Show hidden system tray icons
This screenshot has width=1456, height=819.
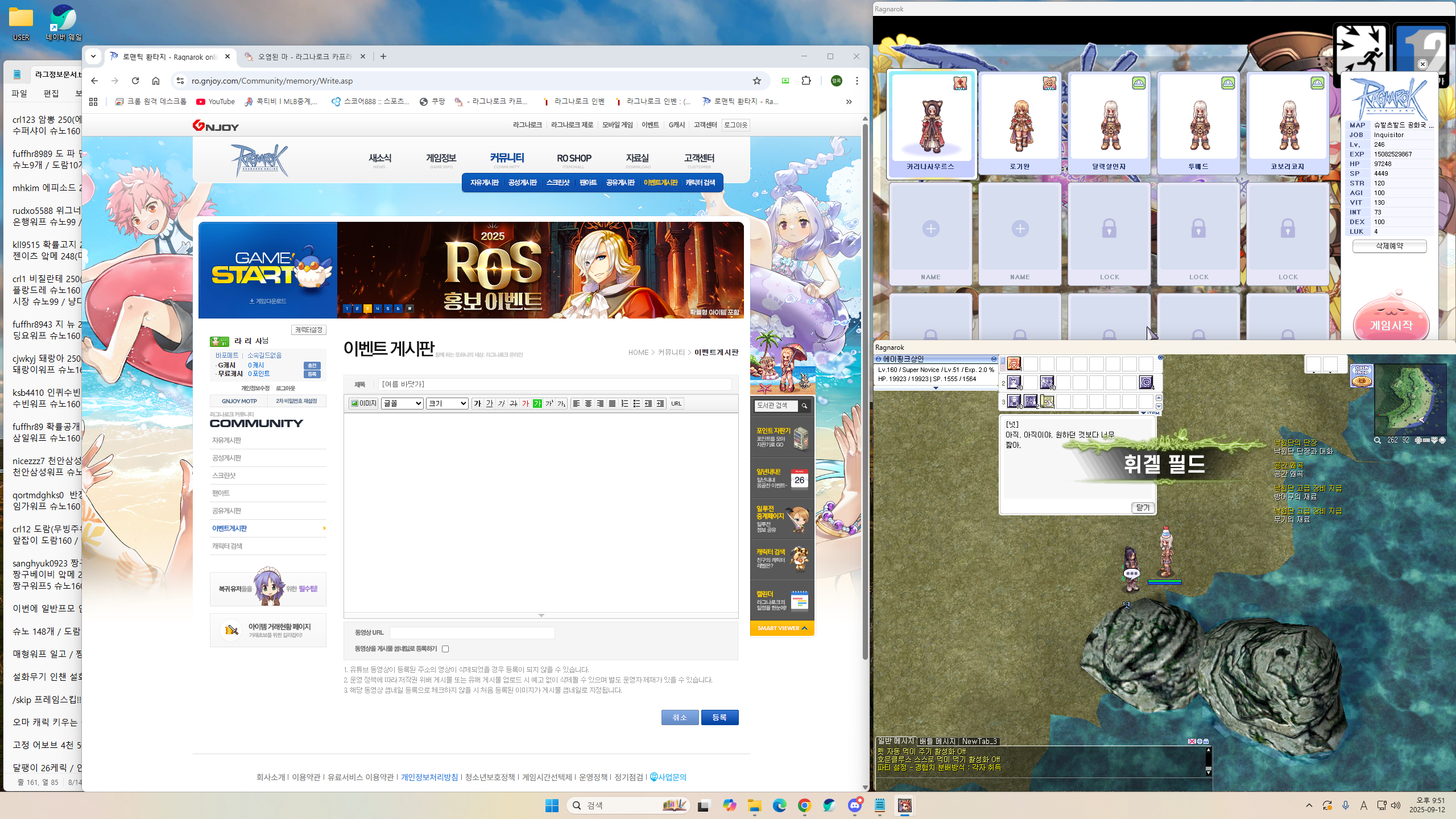click(1309, 805)
